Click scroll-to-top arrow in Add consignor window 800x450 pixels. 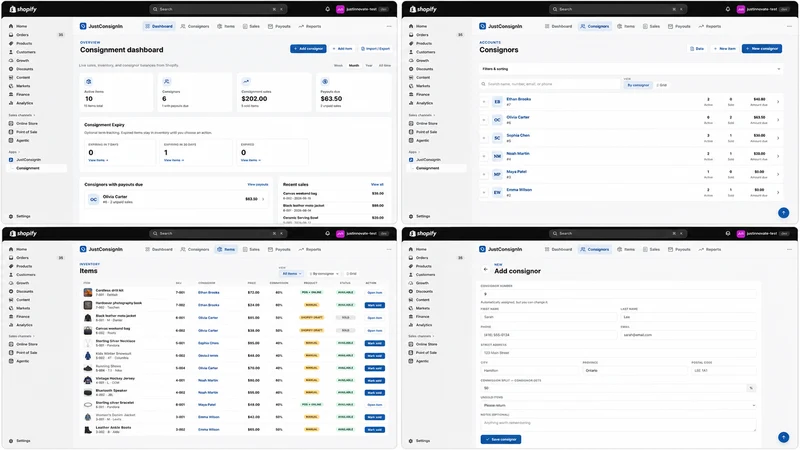783,437
